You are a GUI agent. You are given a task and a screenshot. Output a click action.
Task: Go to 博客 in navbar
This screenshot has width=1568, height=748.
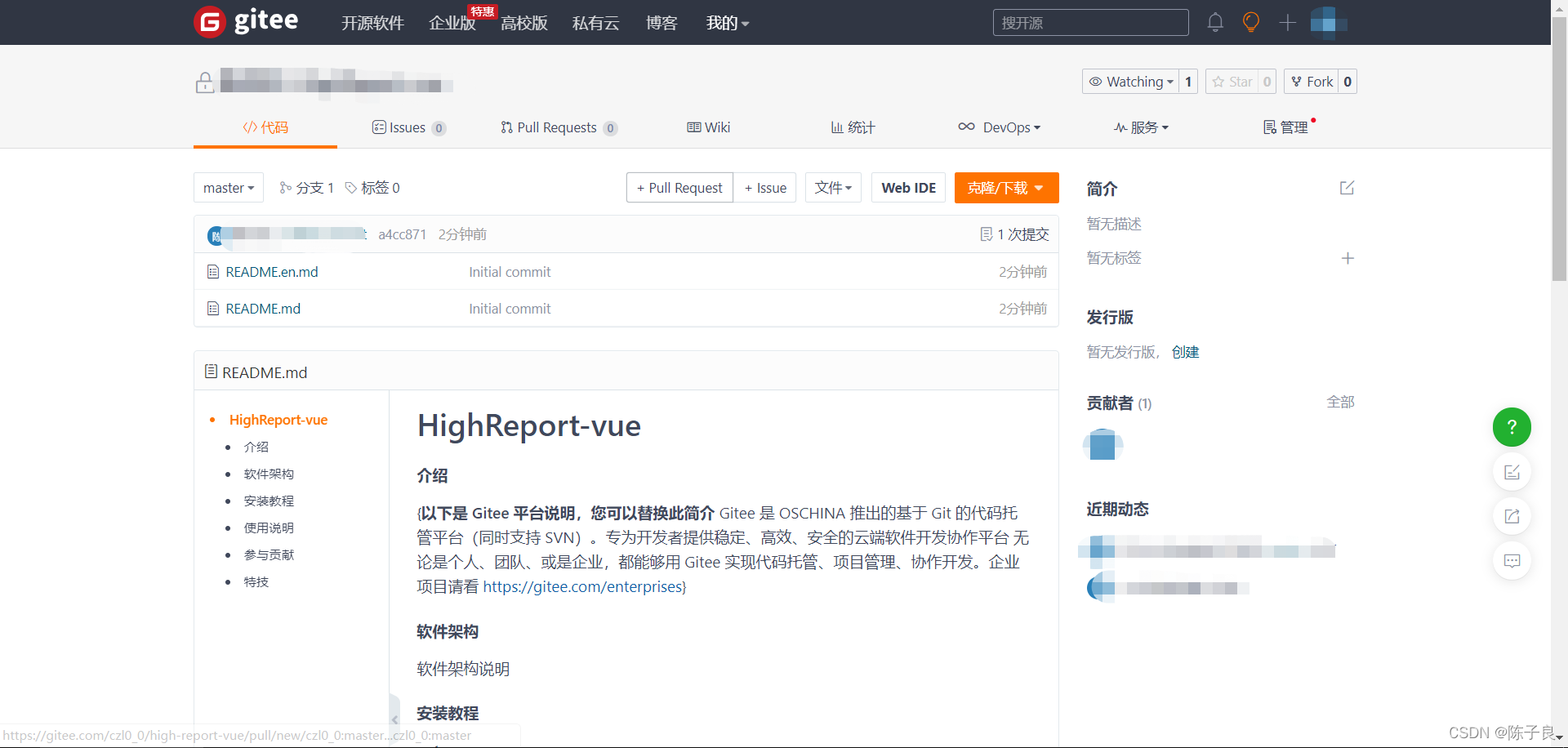[661, 23]
